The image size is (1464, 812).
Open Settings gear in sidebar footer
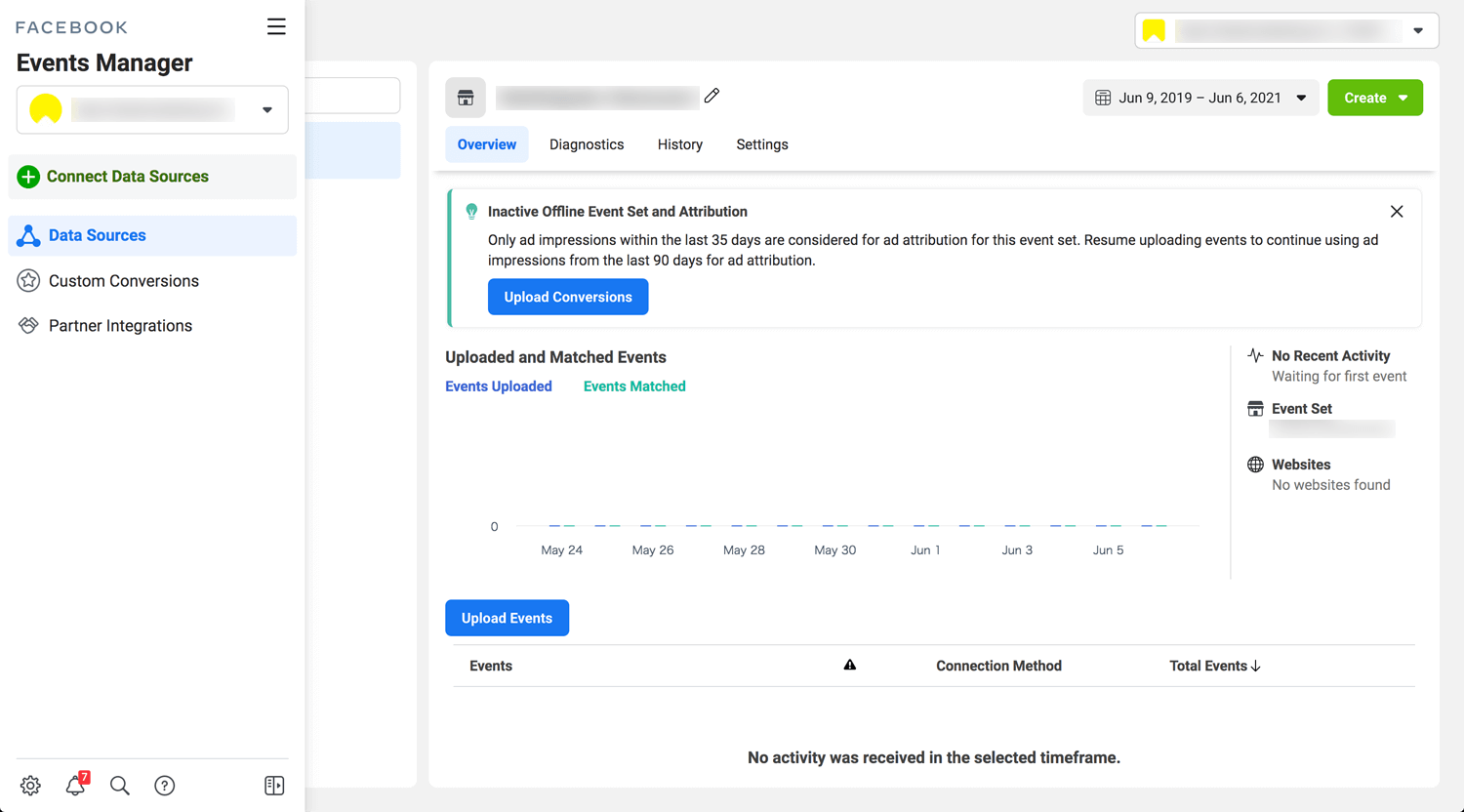click(x=30, y=786)
